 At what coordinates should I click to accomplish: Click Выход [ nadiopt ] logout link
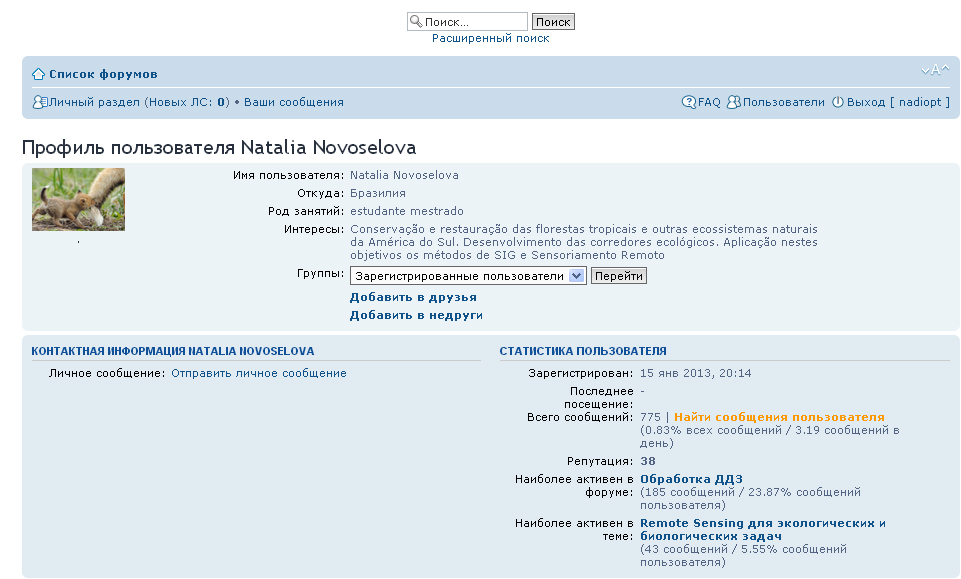click(898, 102)
